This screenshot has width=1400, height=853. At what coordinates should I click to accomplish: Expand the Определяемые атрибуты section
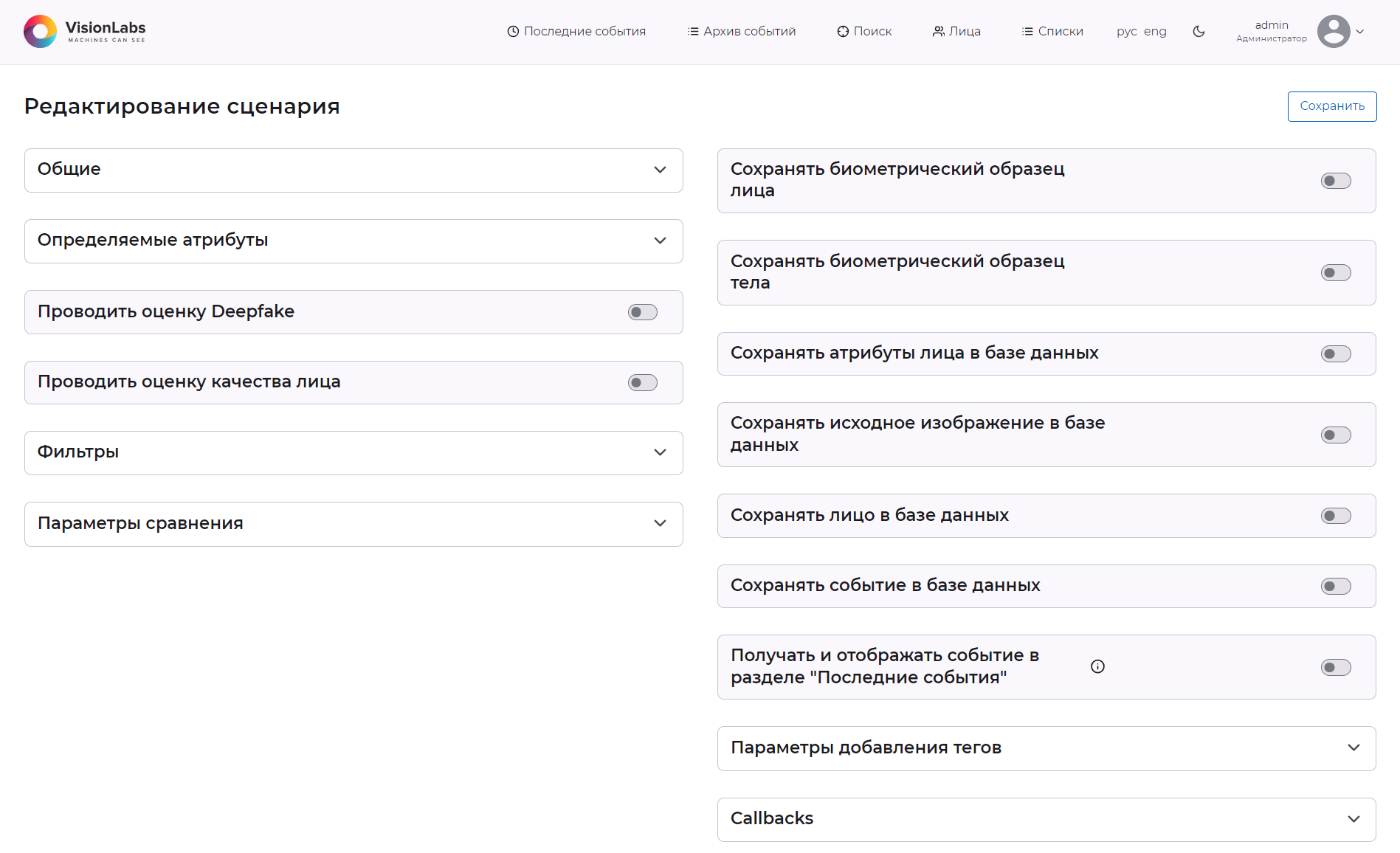point(354,241)
